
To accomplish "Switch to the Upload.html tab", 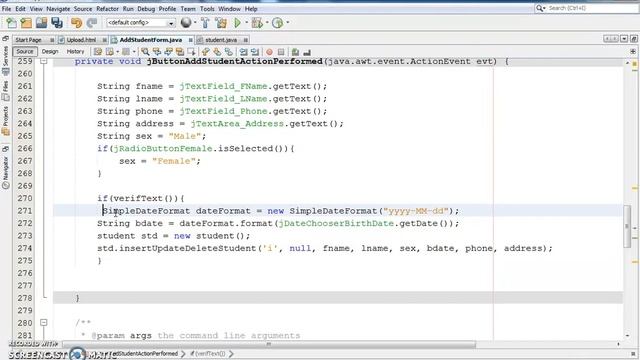I will point(81,40).
